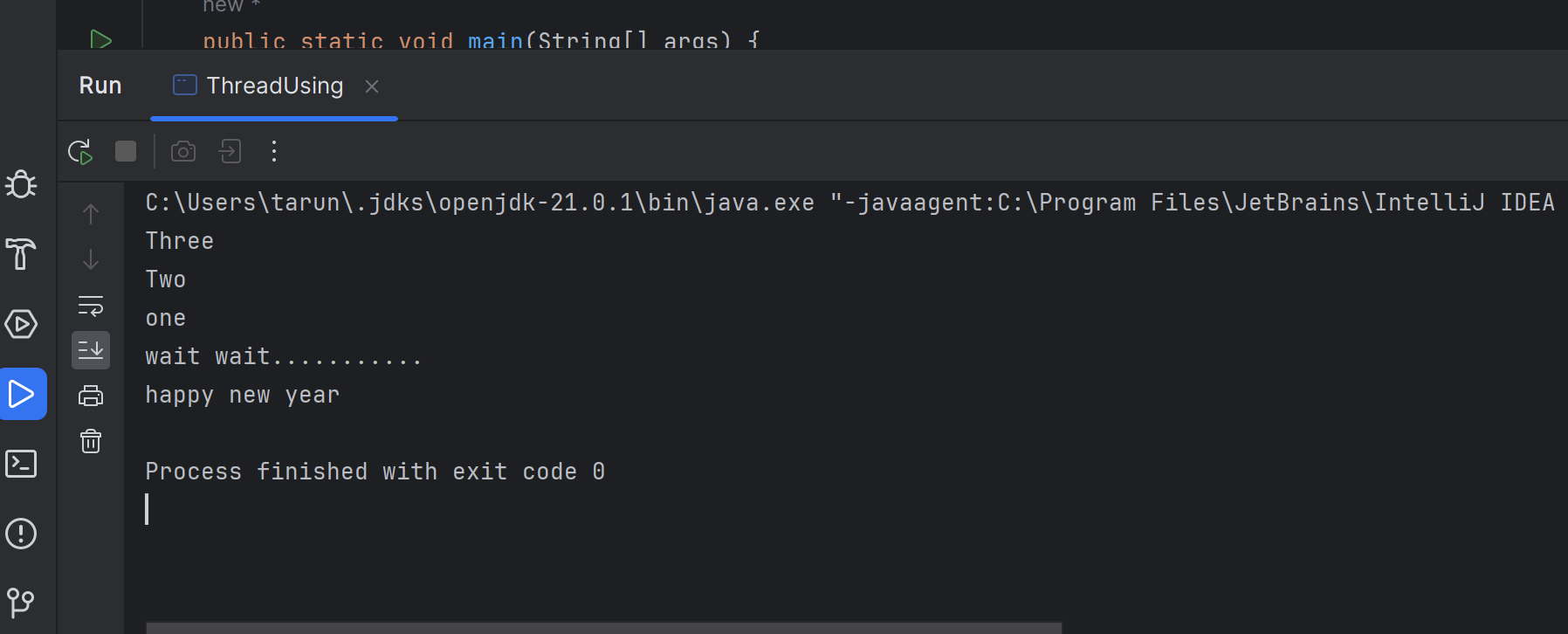Image resolution: width=1568 pixels, height=634 pixels.
Task: Print the console output
Action: pyautogui.click(x=91, y=396)
